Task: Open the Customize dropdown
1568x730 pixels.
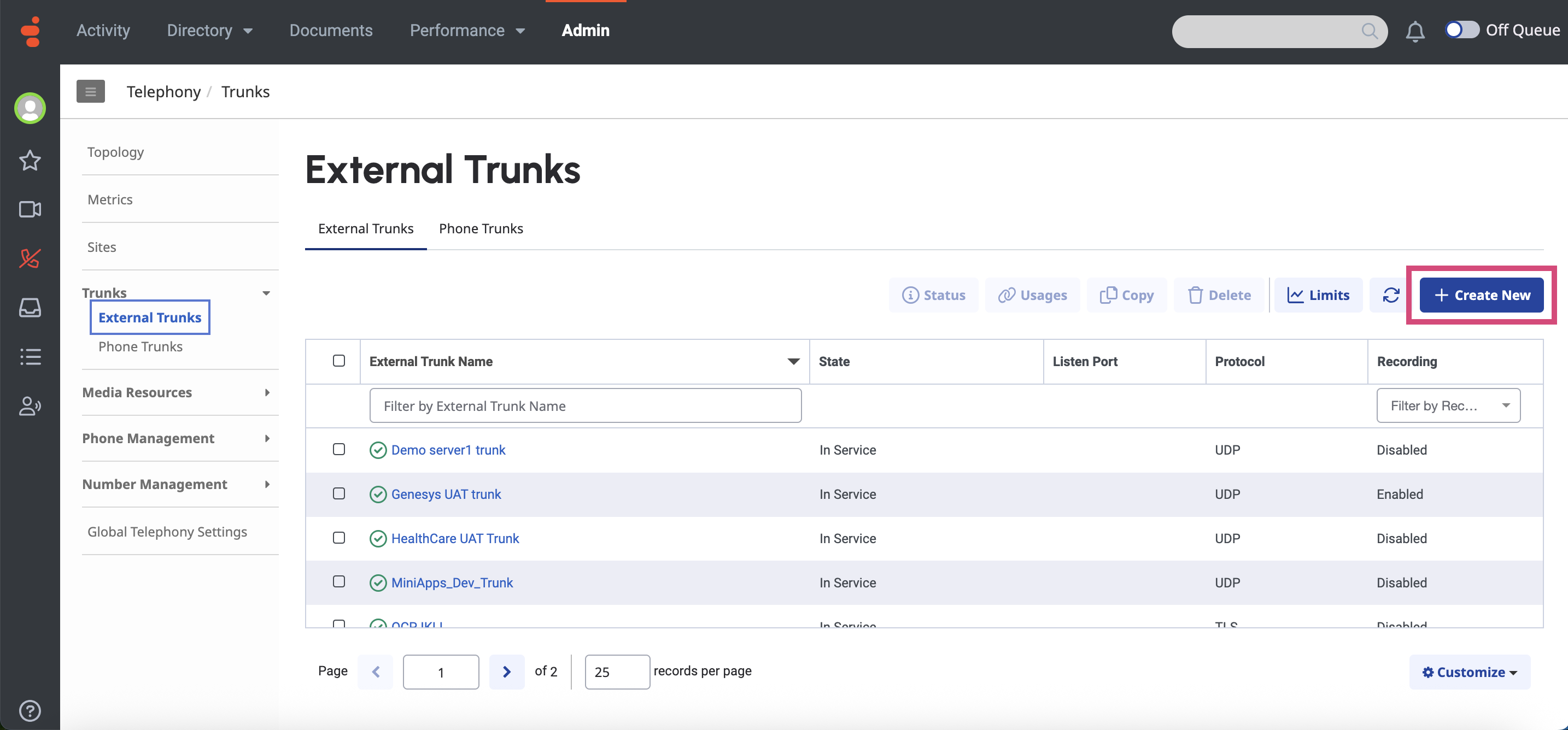Action: click(x=1470, y=672)
